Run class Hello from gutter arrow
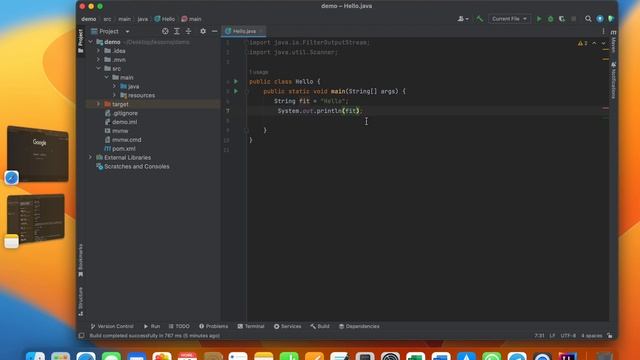This screenshot has width=640, height=360. [236, 82]
